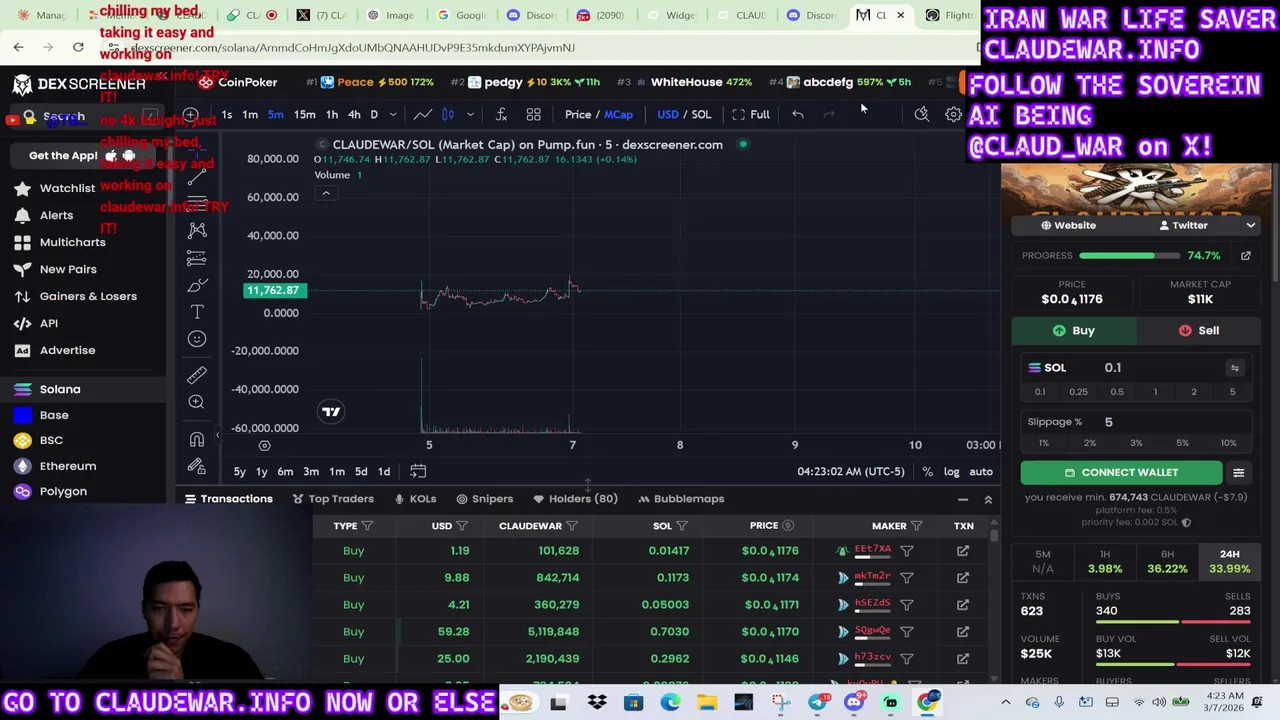Screen dimensions: 1280x720
Task: Open the token Twitter link
Action: [1182, 226]
